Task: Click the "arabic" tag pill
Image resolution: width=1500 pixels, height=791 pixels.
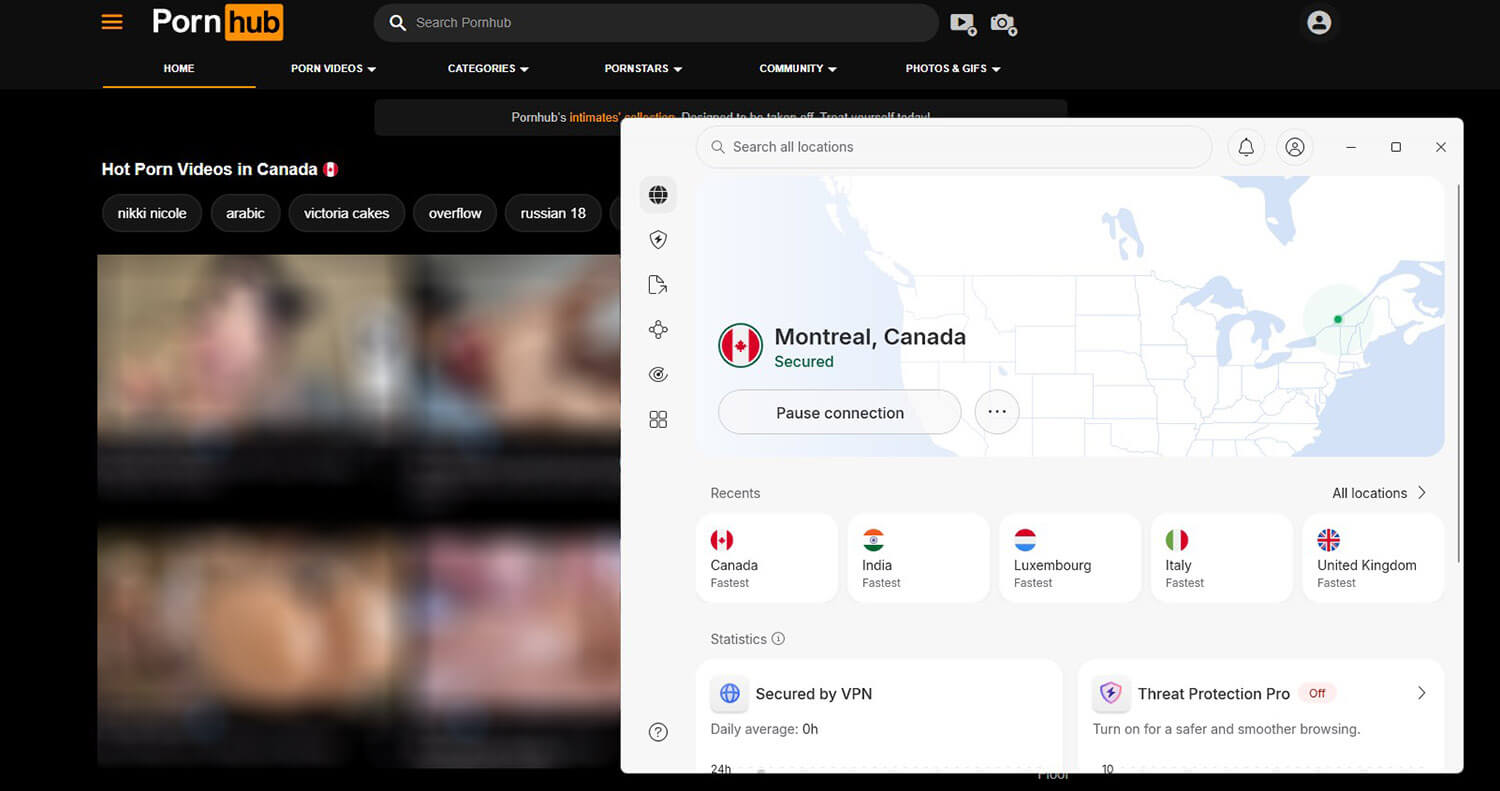Action: click(245, 213)
